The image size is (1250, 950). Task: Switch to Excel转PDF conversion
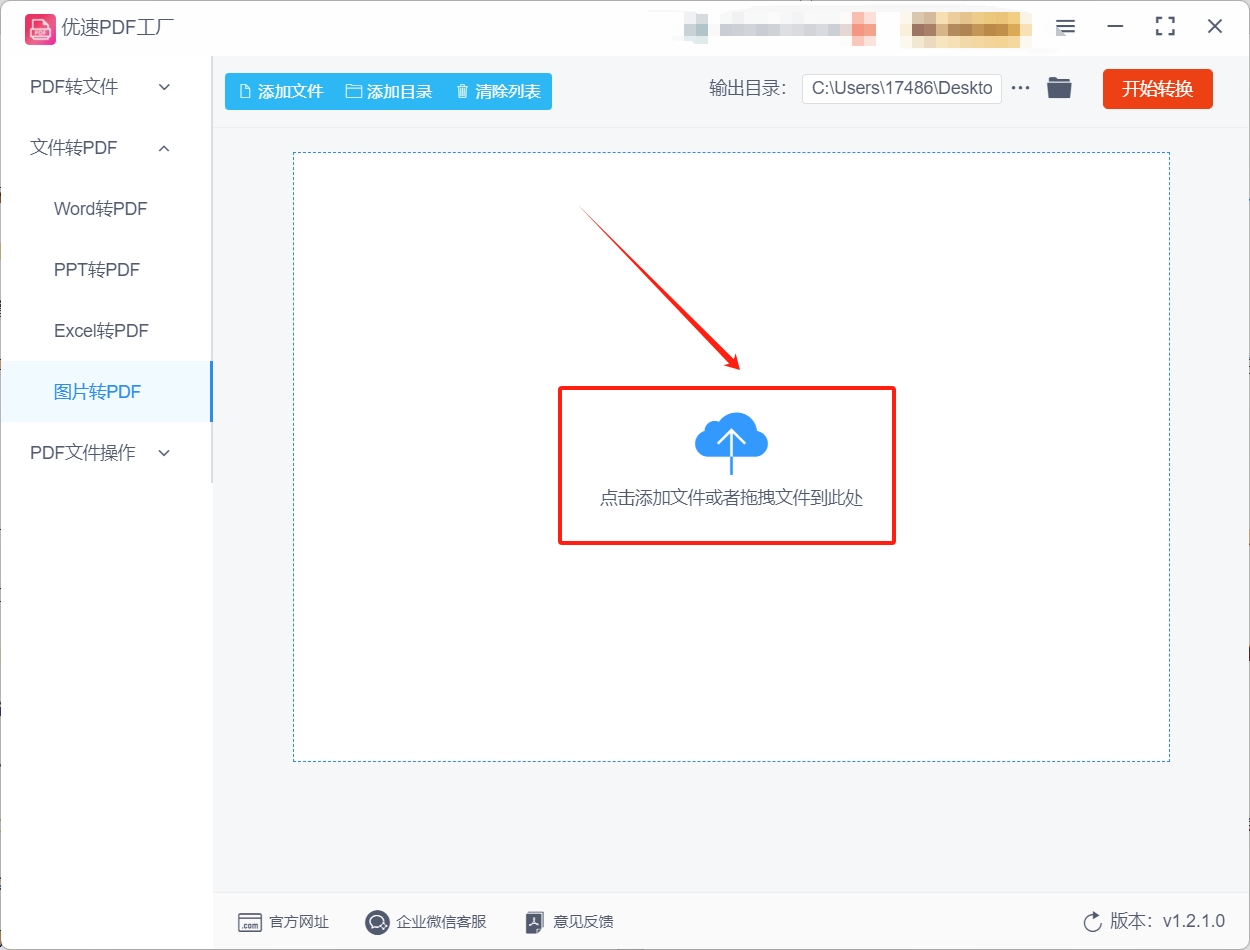click(100, 330)
